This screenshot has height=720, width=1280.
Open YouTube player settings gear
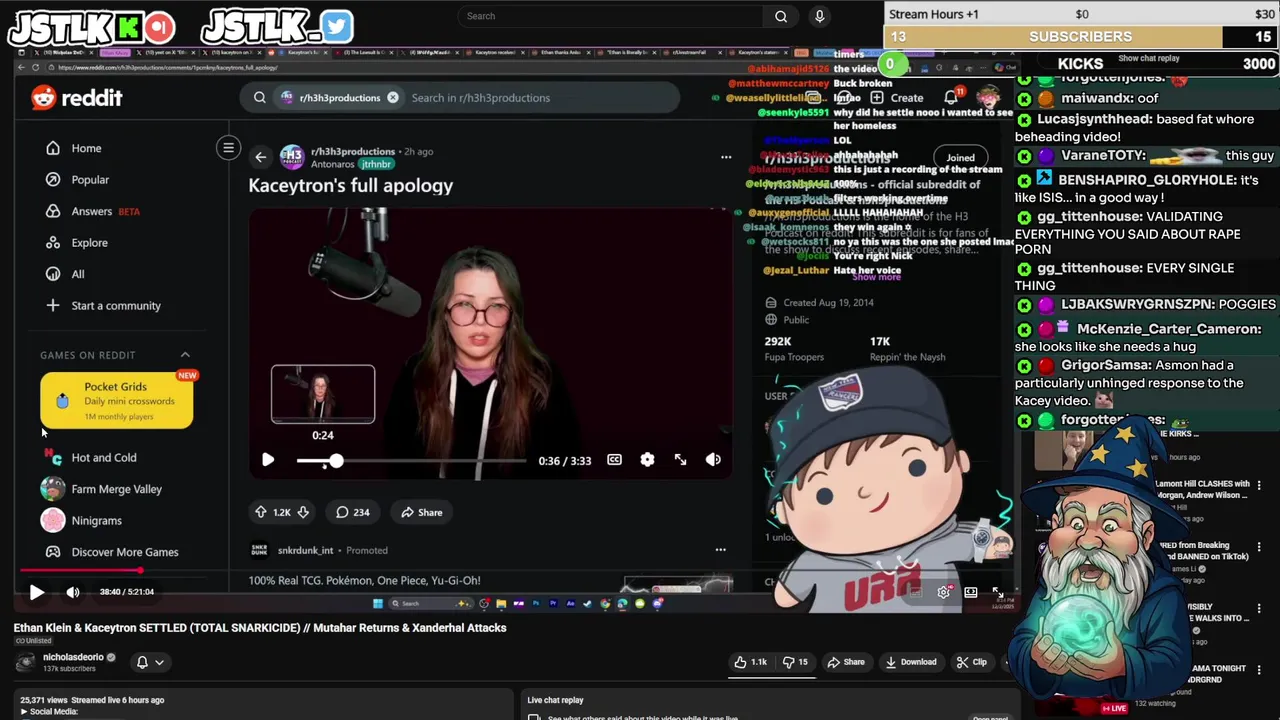click(943, 592)
